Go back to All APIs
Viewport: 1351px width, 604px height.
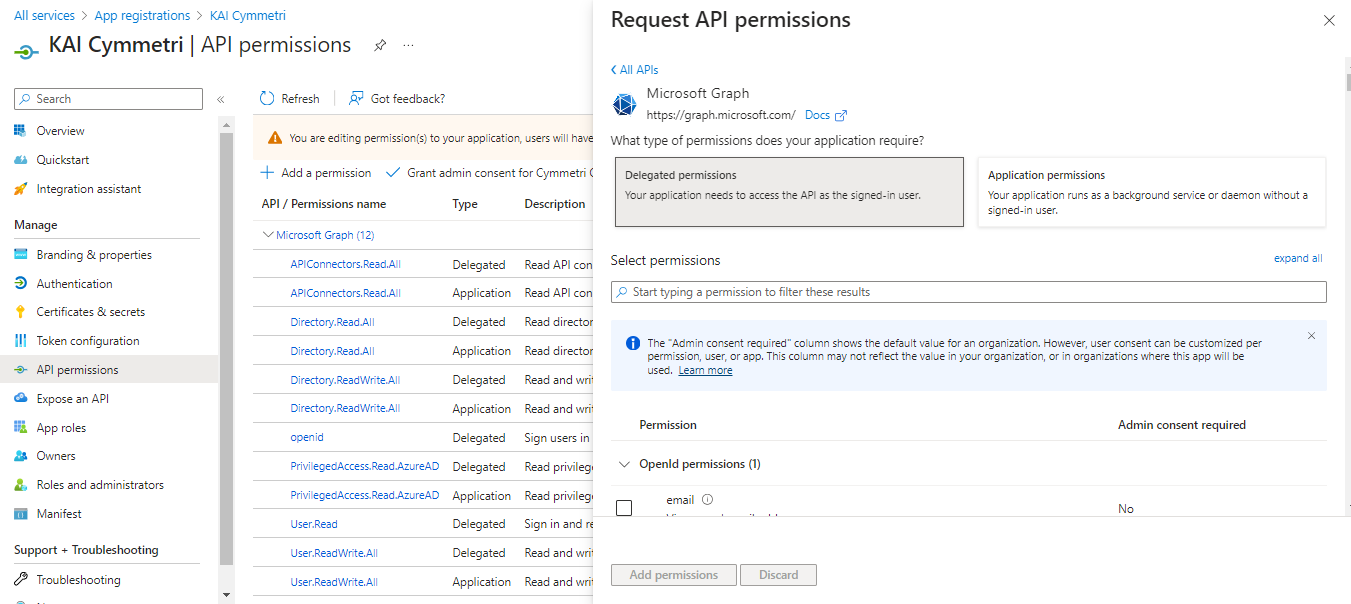coord(635,70)
